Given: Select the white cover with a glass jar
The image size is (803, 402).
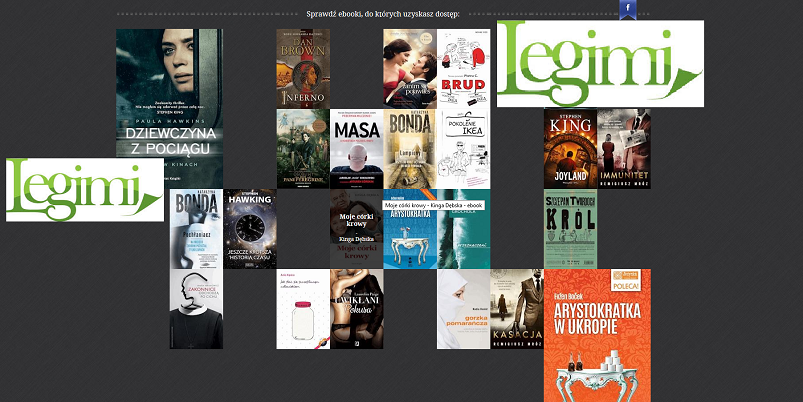Looking at the screenshot, I should 303,309.
